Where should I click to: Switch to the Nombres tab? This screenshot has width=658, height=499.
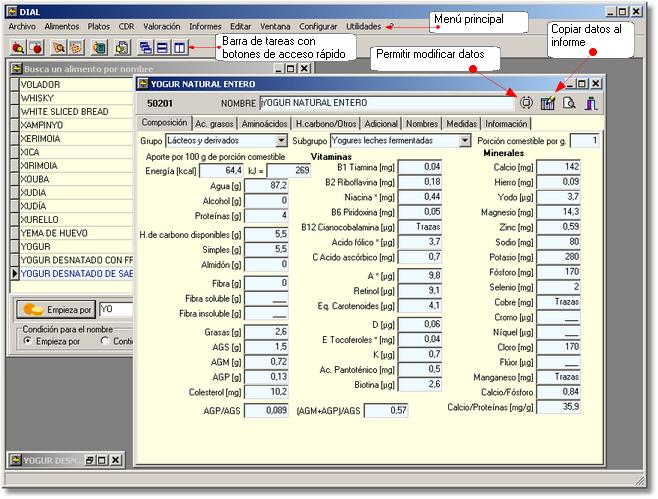pyautogui.click(x=422, y=124)
